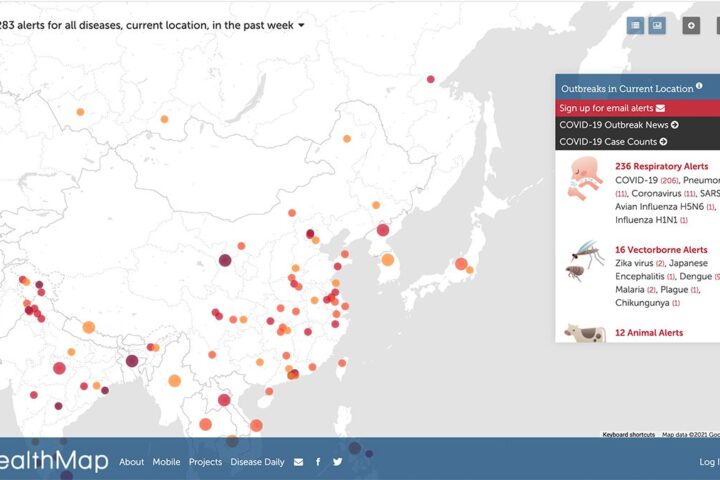Select Zika virus alert entry
The height and width of the screenshot is (480, 720).
(x=640, y=263)
